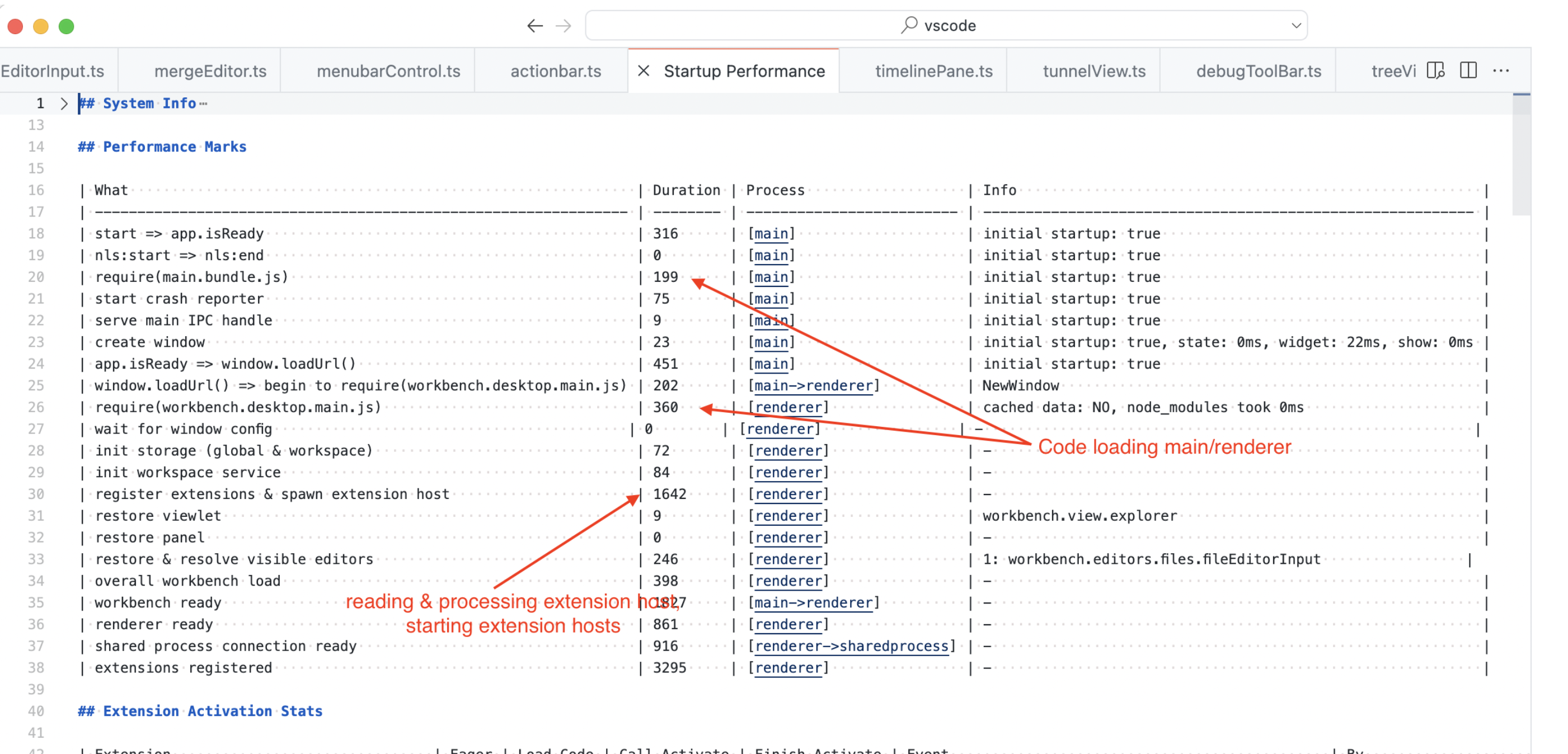Click the green macOS fullscreen button

(67, 26)
